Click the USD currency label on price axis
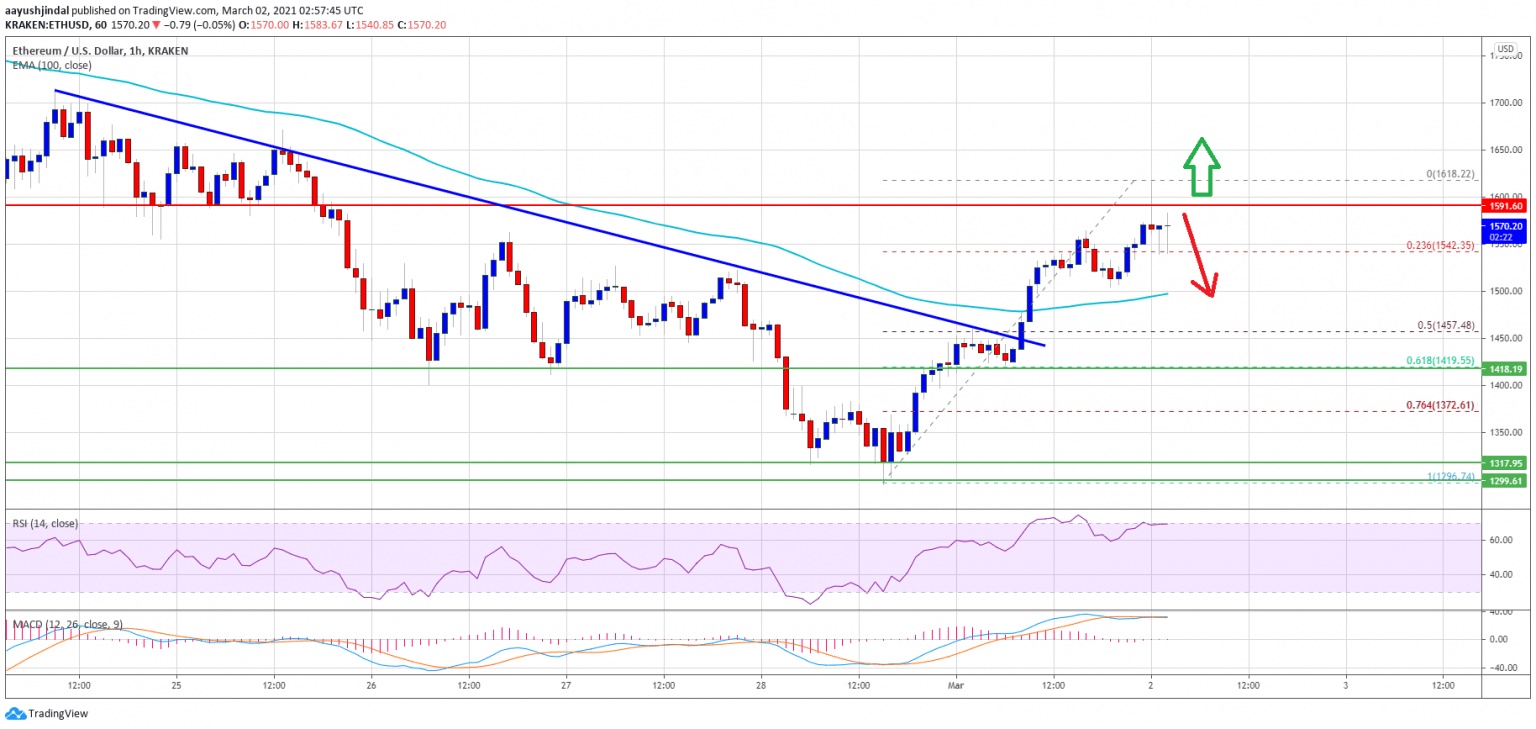This screenshot has height=729, width=1536. [1504, 48]
